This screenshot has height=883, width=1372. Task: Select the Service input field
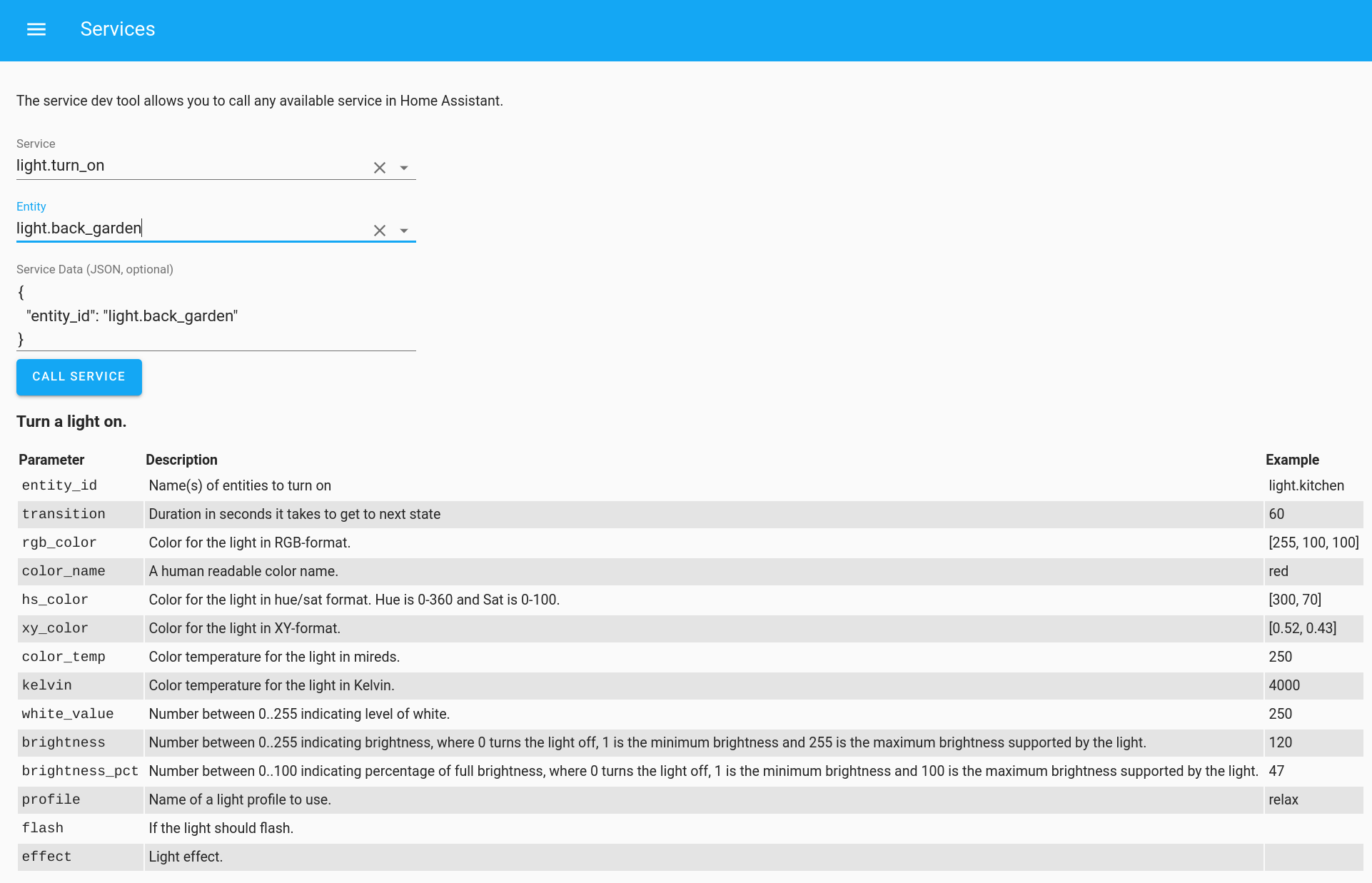click(x=178, y=165)
